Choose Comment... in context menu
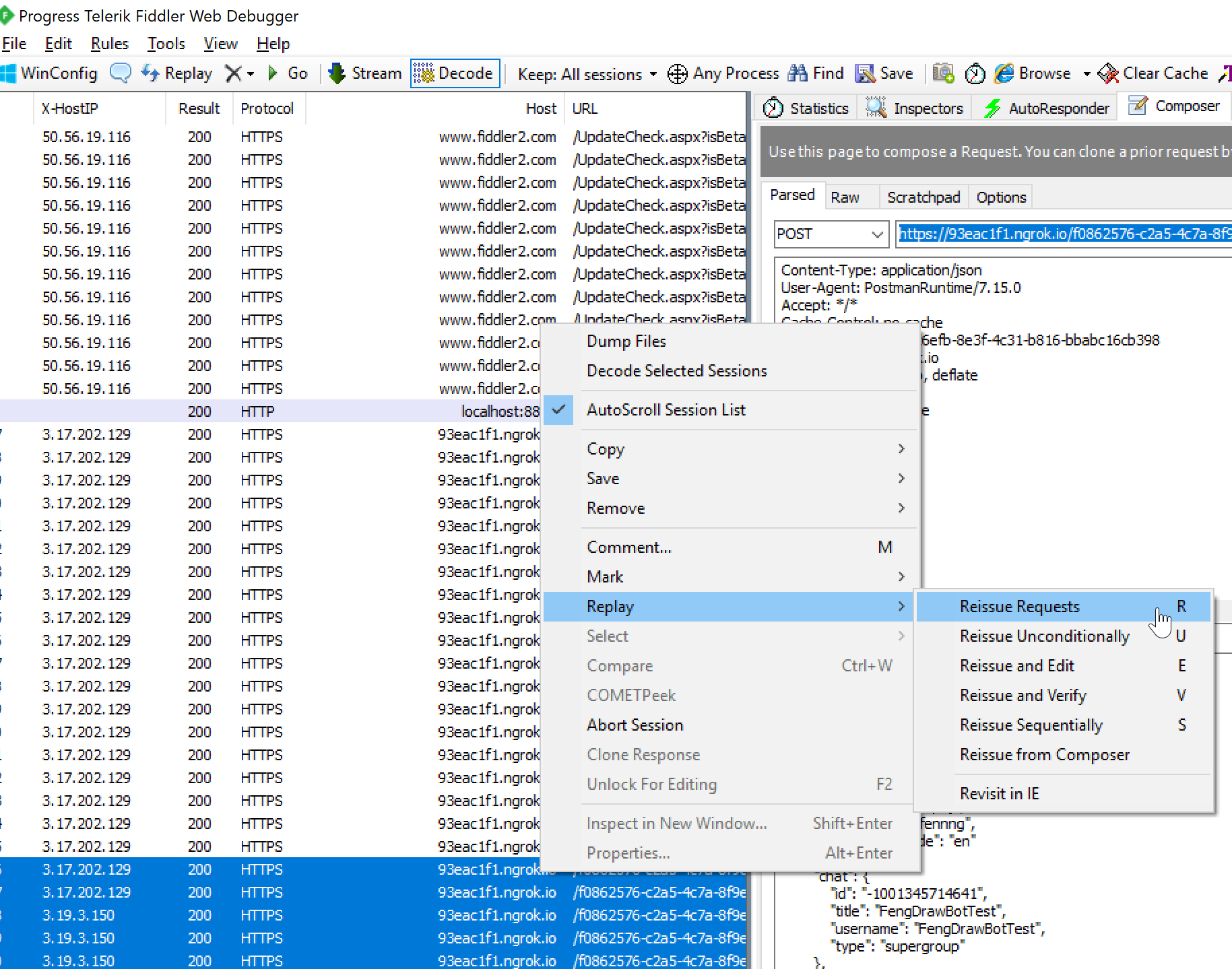This screenshot has height=969, width=1232. point(730,547)
